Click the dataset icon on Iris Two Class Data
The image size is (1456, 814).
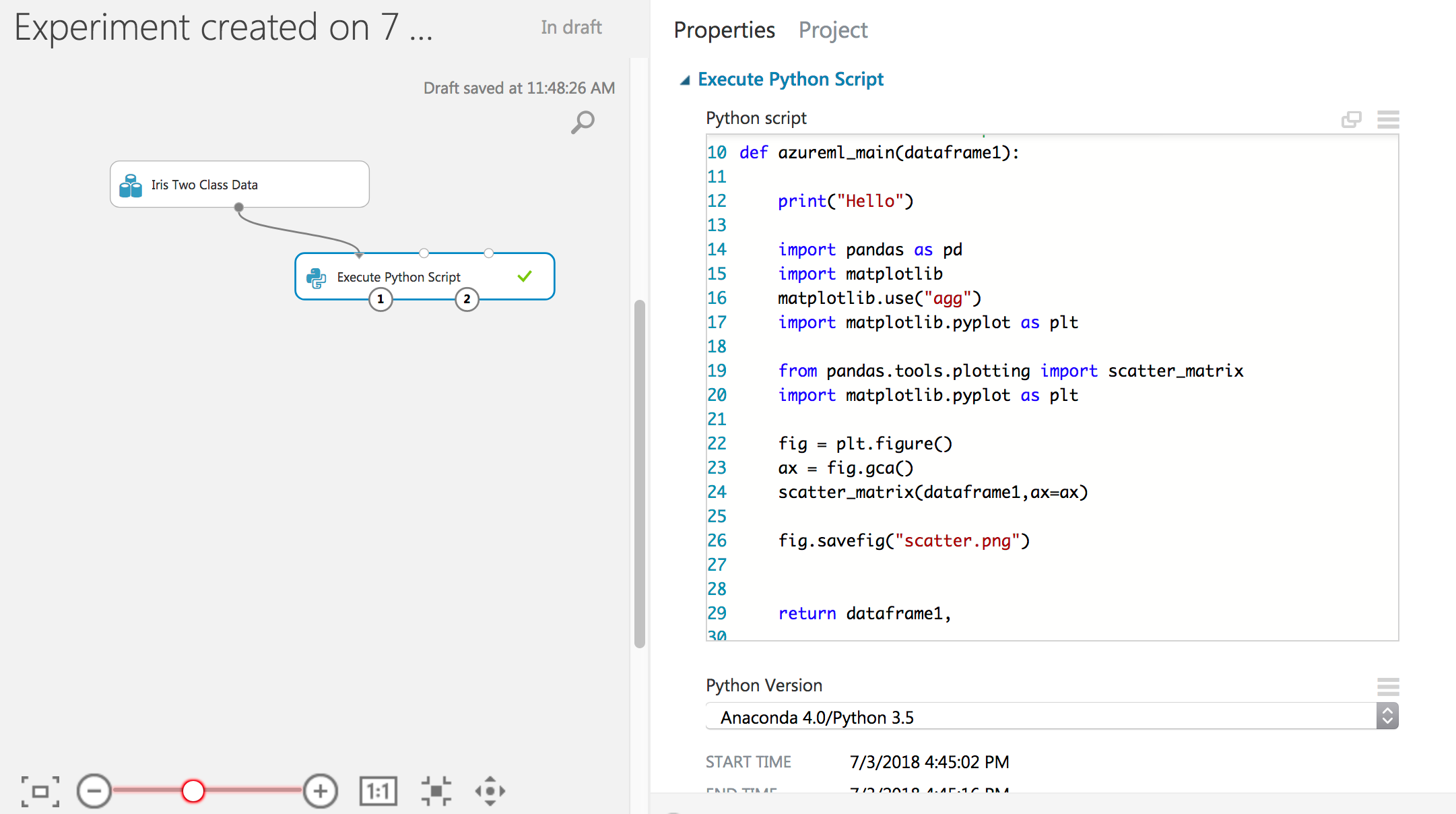[x=131, y=184]
